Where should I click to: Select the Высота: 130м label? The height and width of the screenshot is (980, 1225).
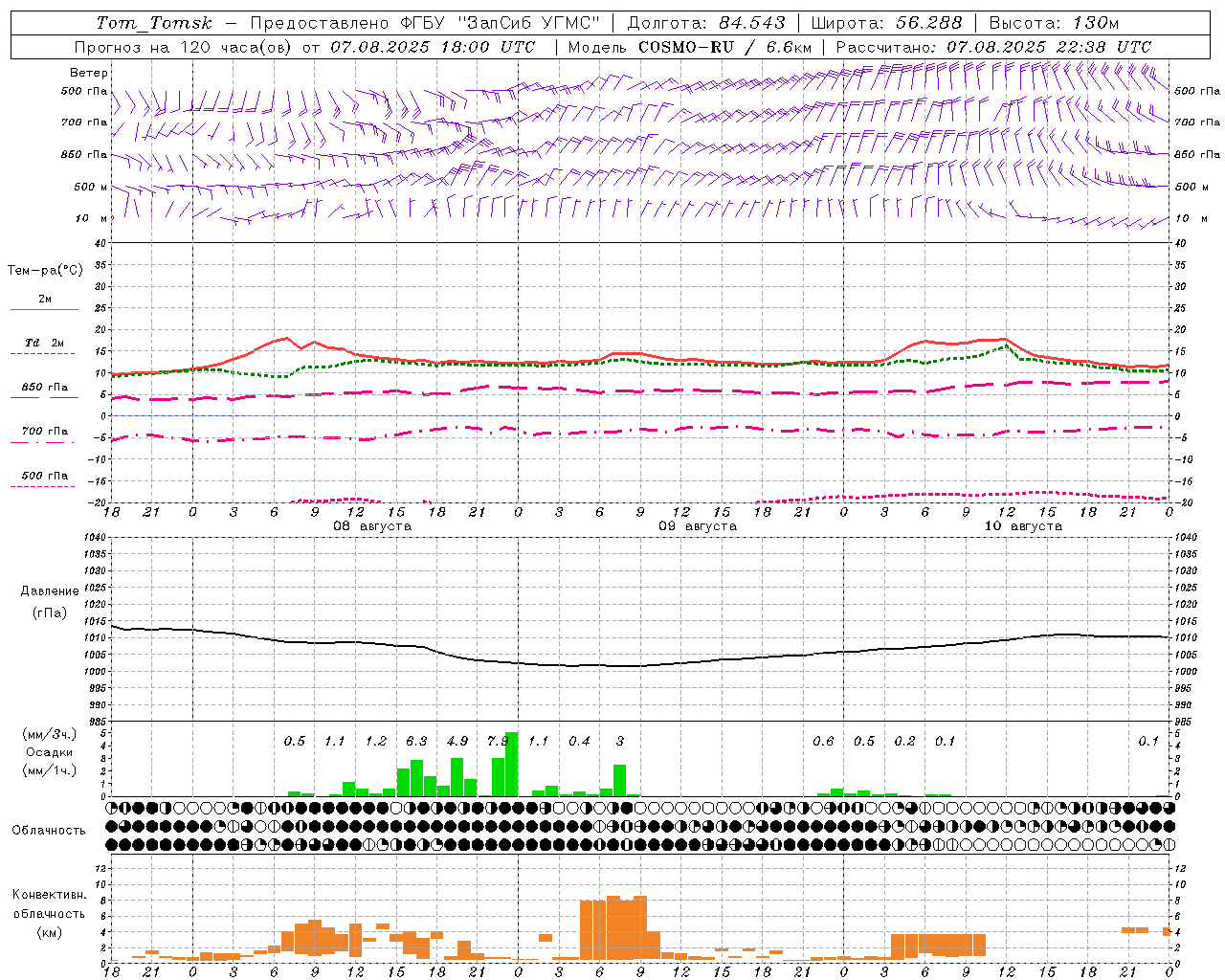pyautogui.click(x=1054, y=23)
